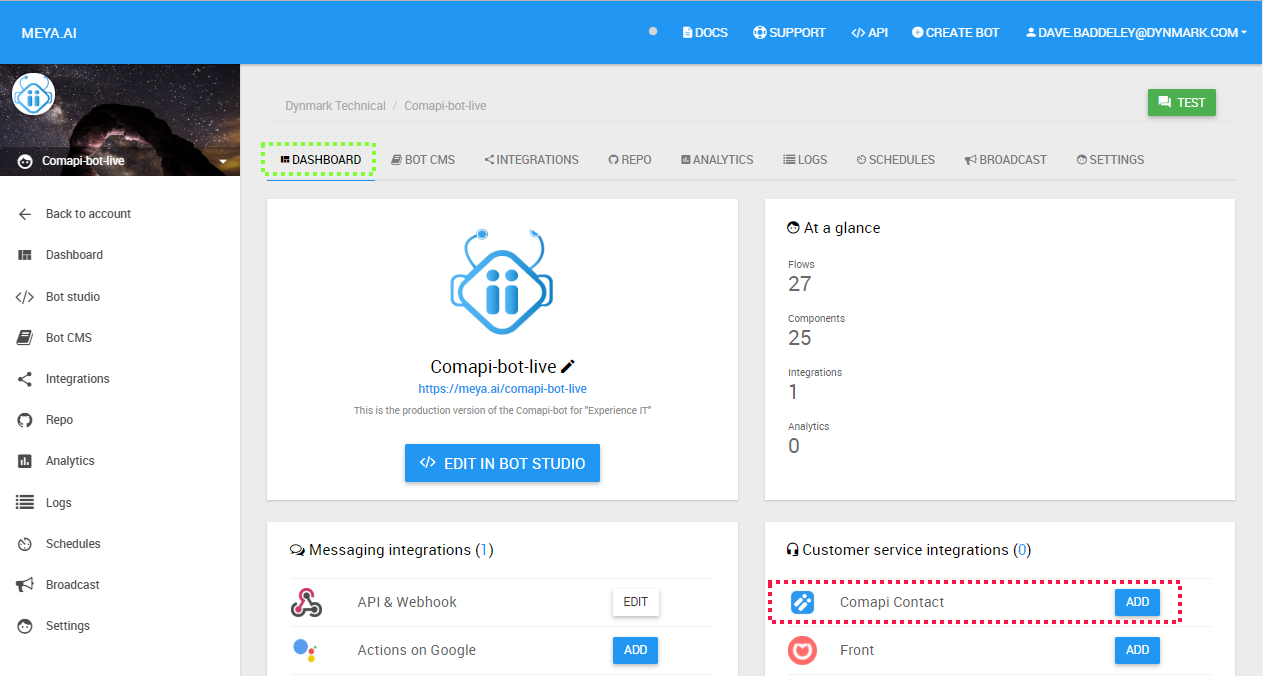Click the sidebar Broadcast megaphone icon
The height and width of the screenshot is (676, 1263).
pos(25,585)
